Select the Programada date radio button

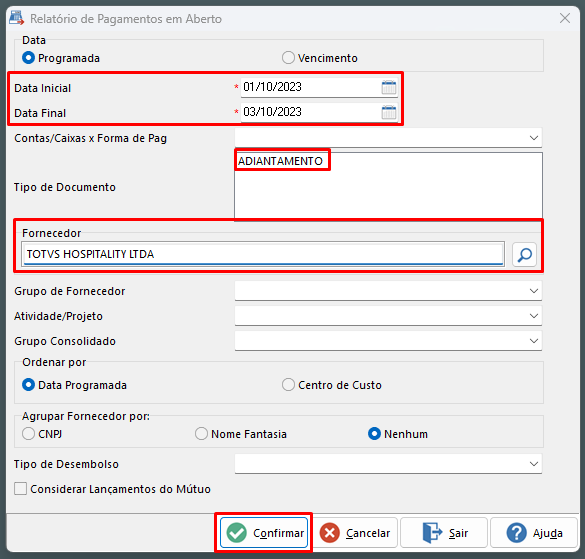click(28, 58)
